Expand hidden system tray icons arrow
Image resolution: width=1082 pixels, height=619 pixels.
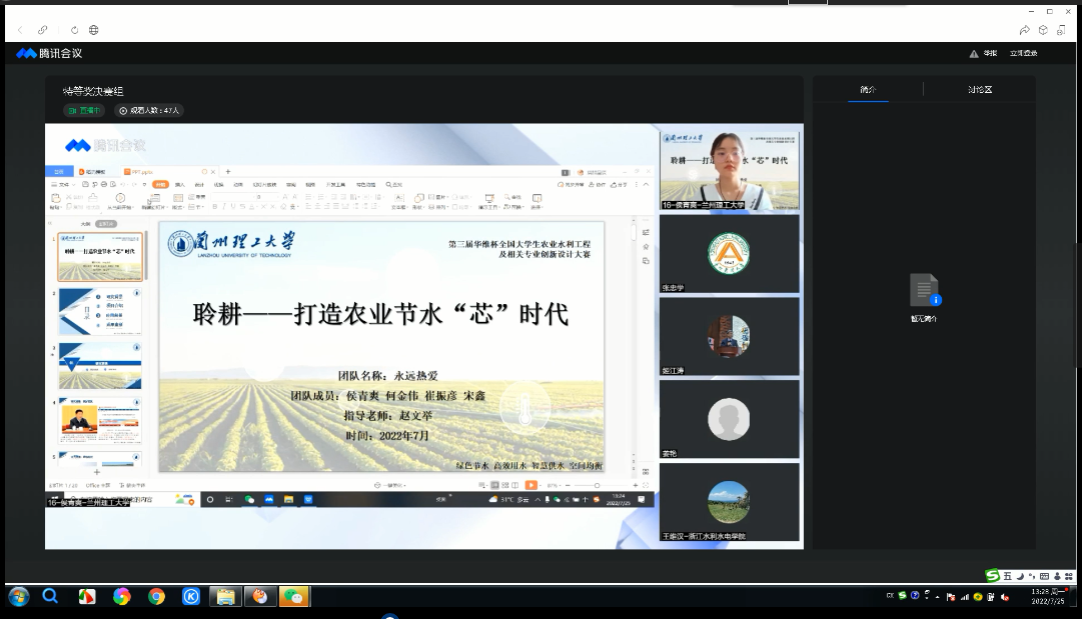(938, 597)
